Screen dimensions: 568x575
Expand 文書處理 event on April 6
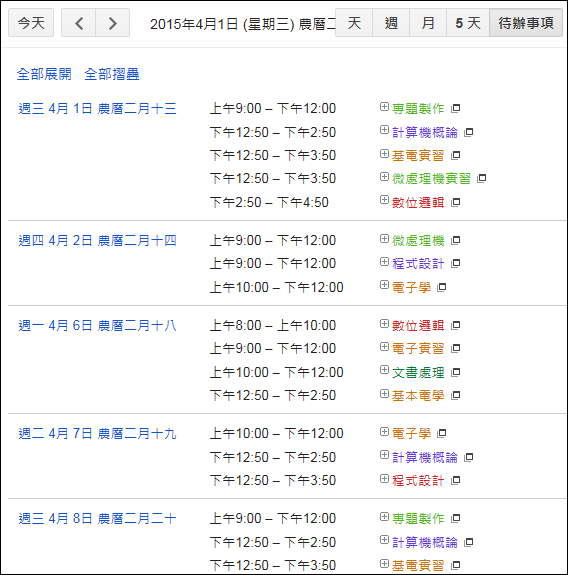(384, 370)
